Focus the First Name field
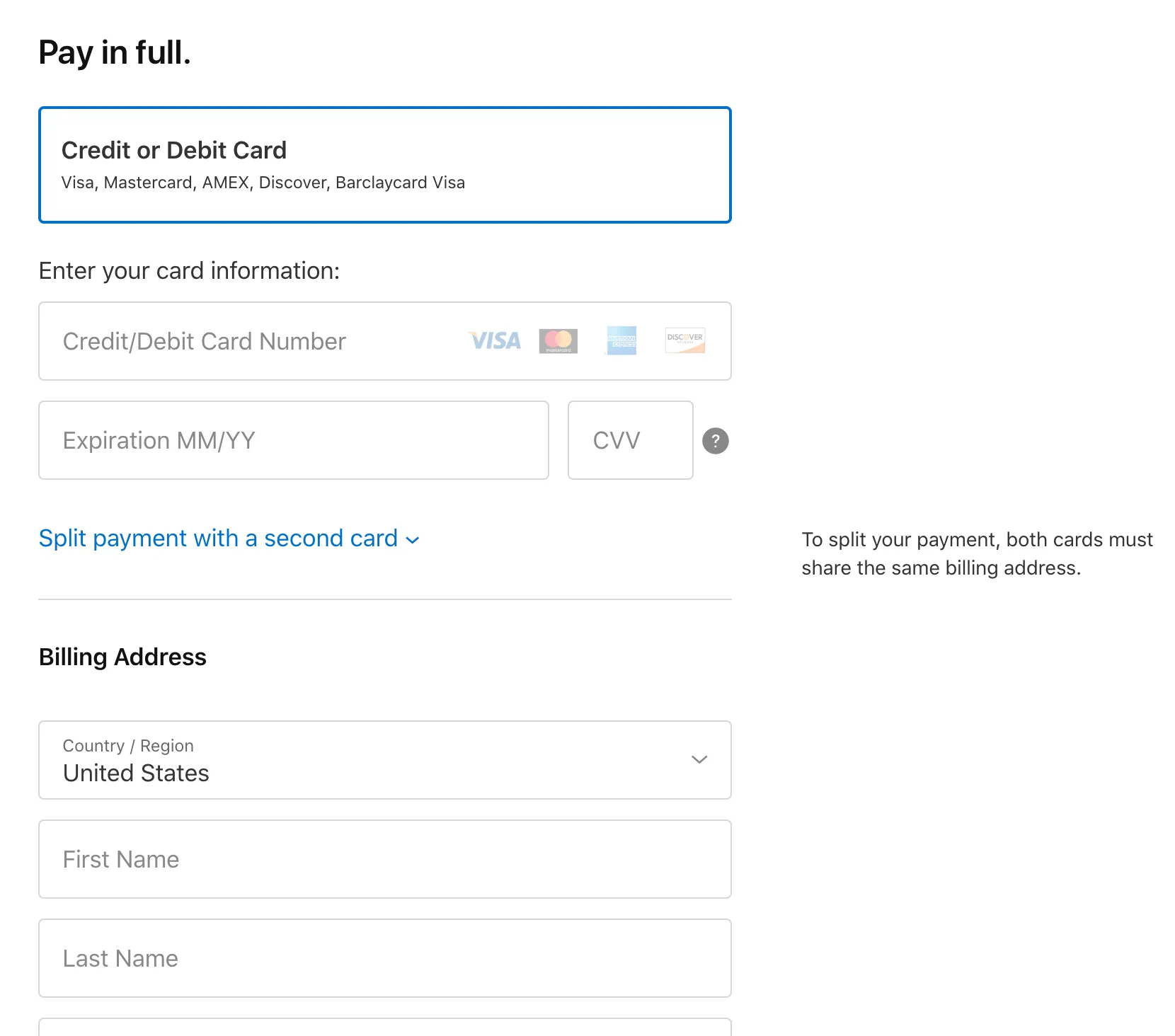 (x=384, y=859)
